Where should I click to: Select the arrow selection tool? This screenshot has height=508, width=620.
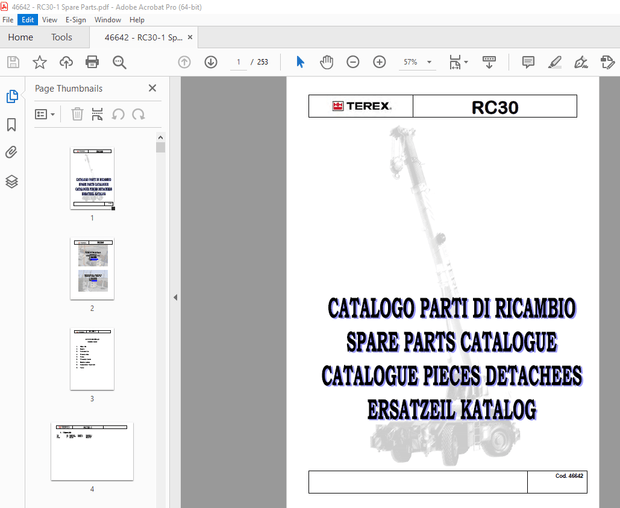click(x=300, y=62)
